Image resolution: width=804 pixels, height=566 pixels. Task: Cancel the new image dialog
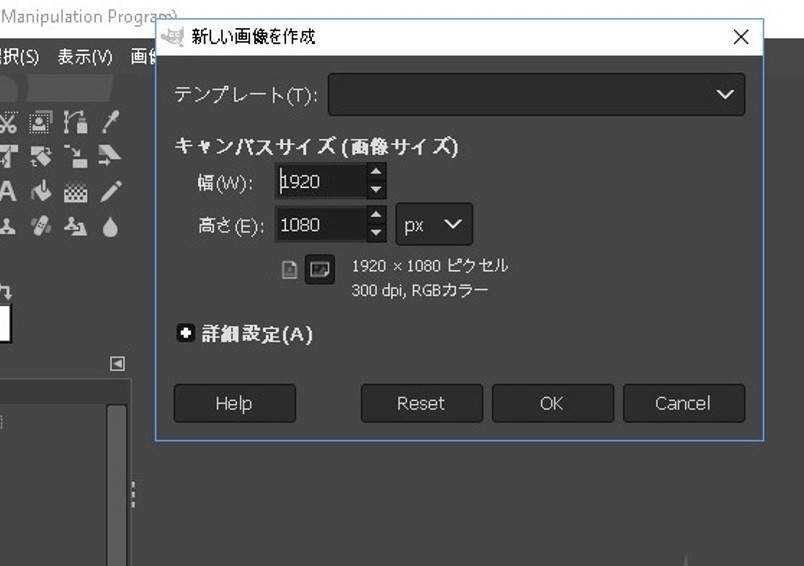point(683,403)
